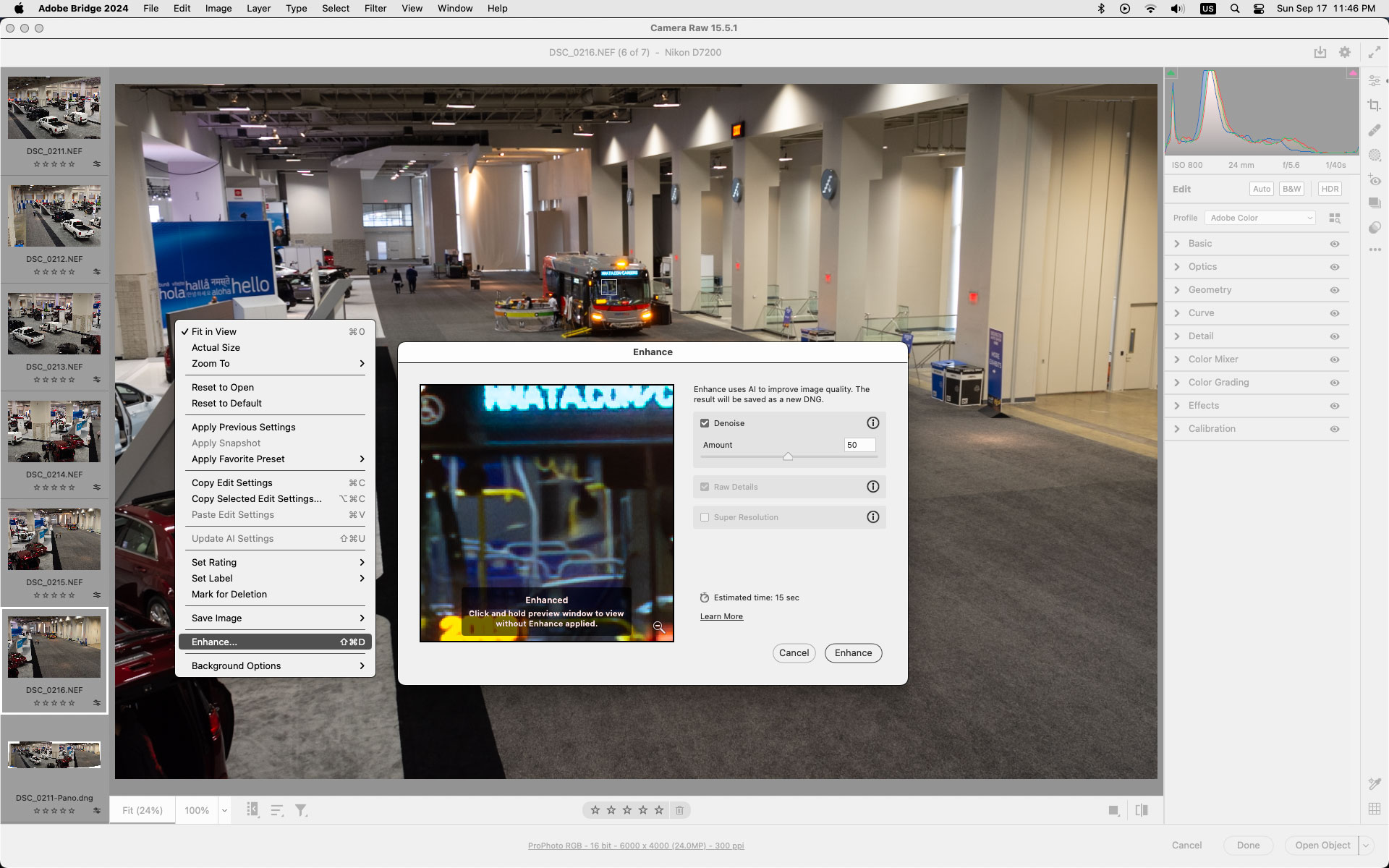Viewport: 1389px width, 868px height.
Task: Click the filter icon above the filmstrip ratings
Action: point(301,810)
